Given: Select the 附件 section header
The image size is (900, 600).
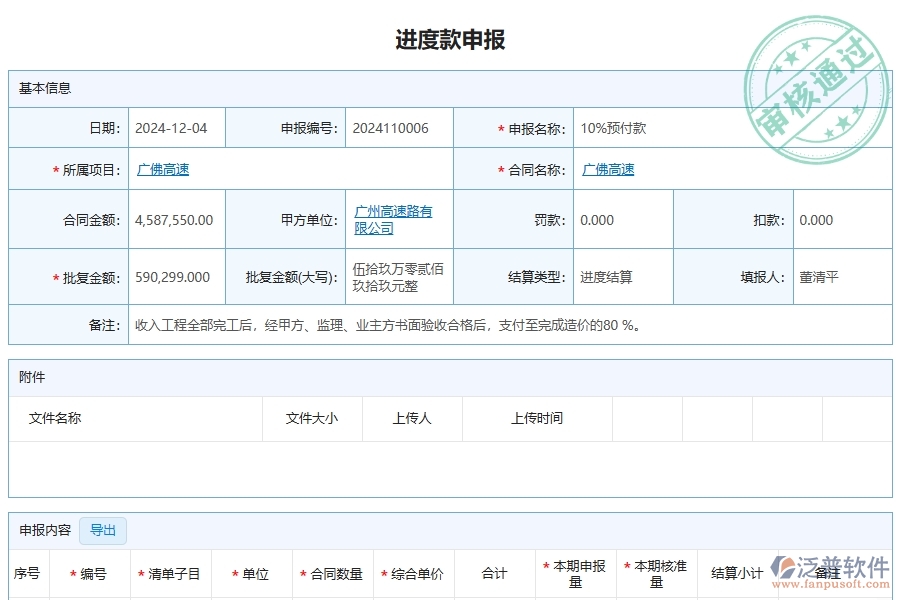Looking at the screenshot, I should click(31, 377).
